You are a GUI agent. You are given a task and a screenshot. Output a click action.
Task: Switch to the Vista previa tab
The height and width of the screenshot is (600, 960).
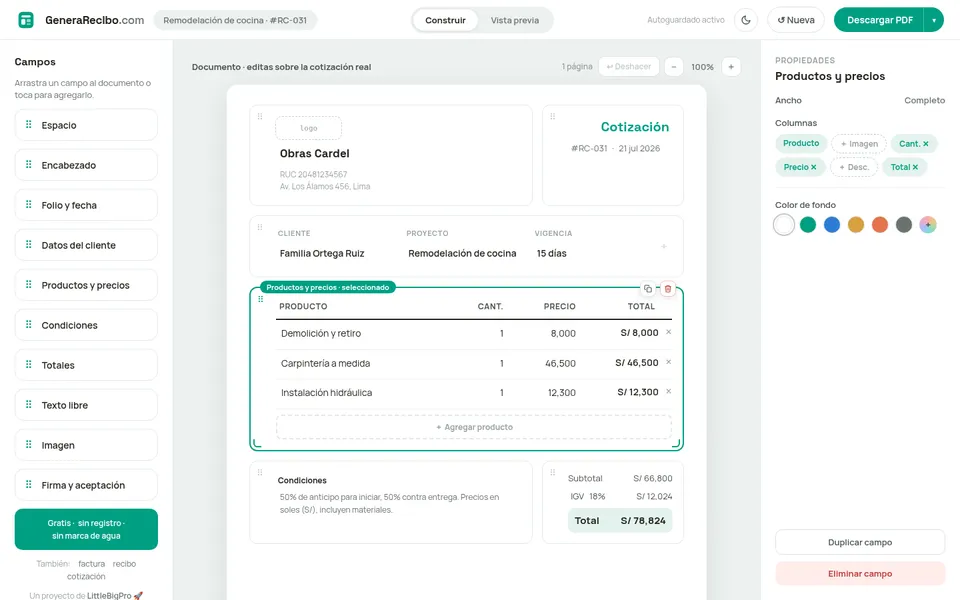[514, 20]
